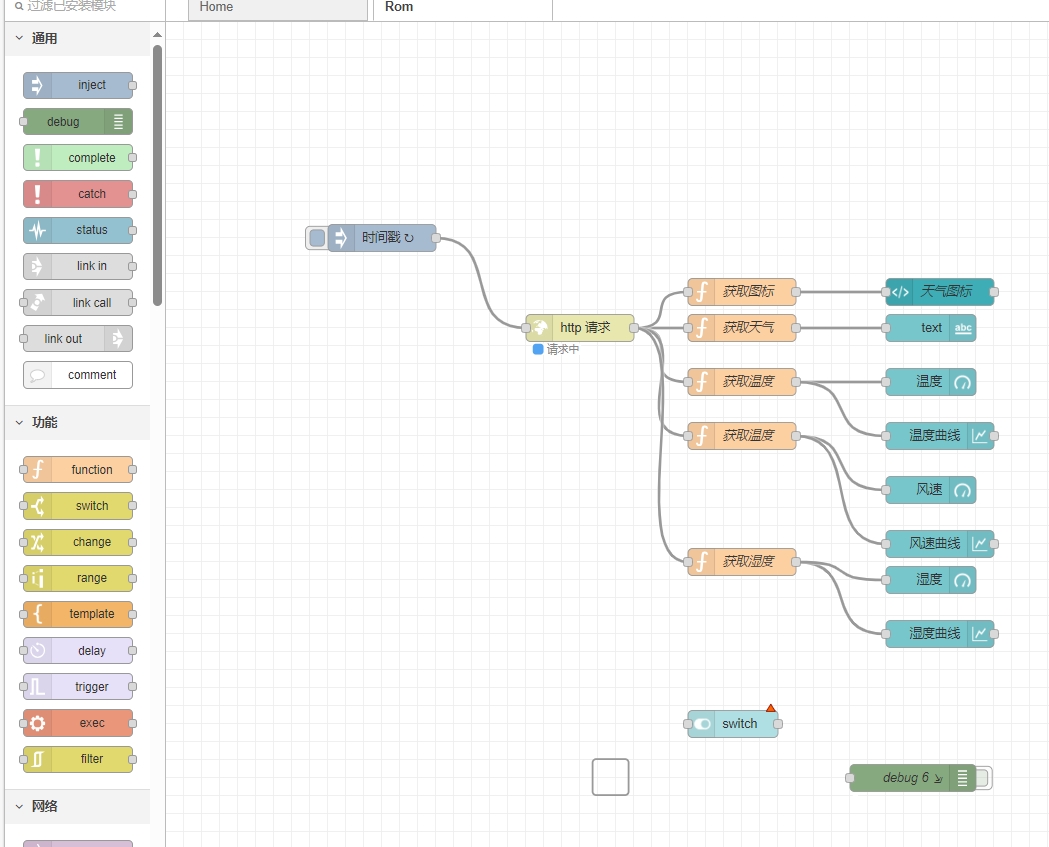Viewport: 1049px width, 847px height.
Task: Collapse the 功能 palette category
Action: pos(19,422)
